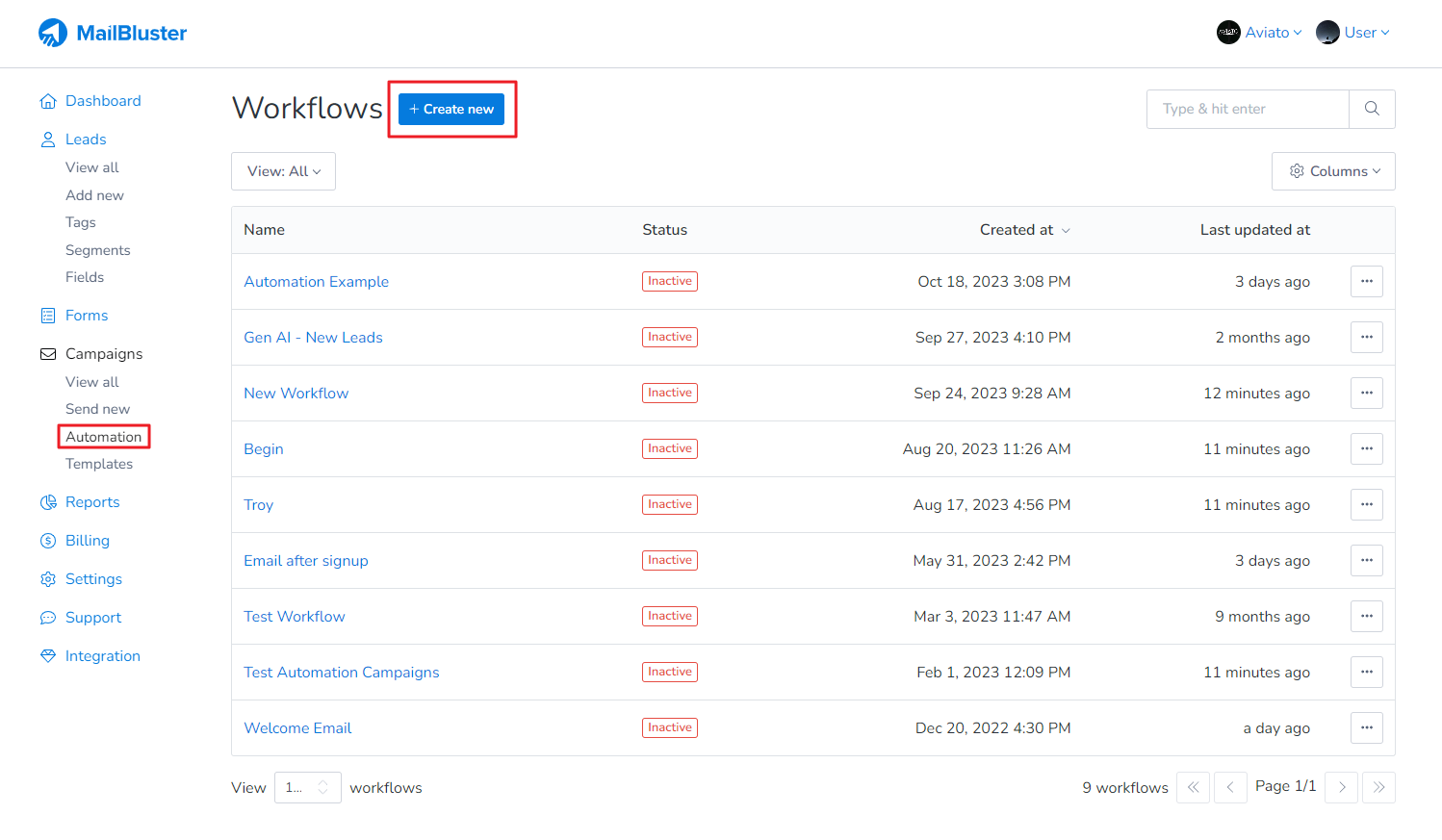
Task: Focus the Type & hit enter search field
Action: coord(1248,109)
